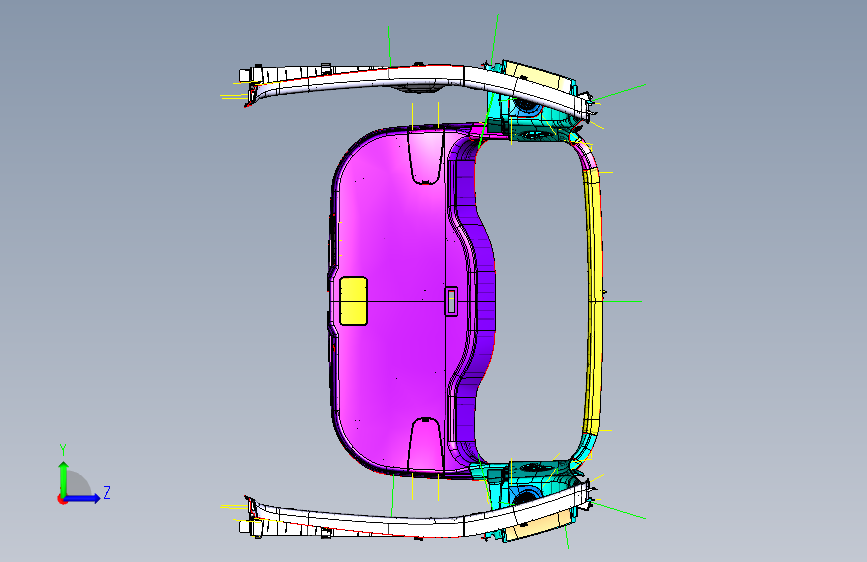
Task: Select the beige plate on the upper bracket
Action: tap(539, 77)
